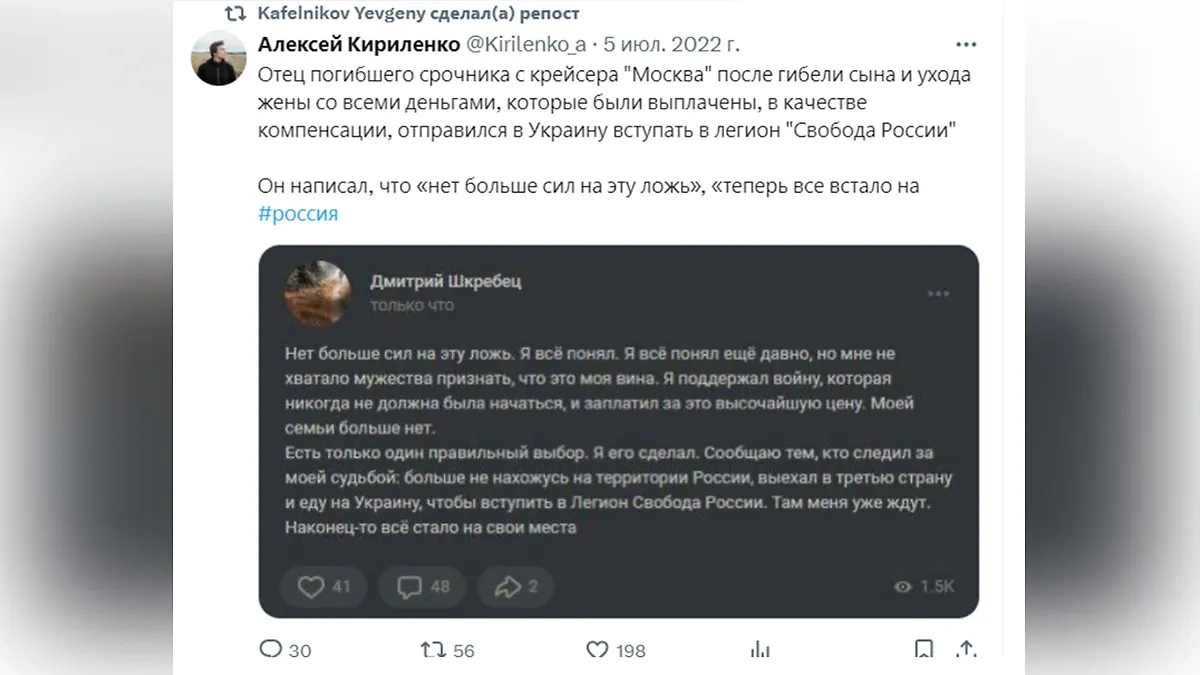Click the eye views counter 1.5K
This screenshot has height=675, width=1200.
pos(924,587)
